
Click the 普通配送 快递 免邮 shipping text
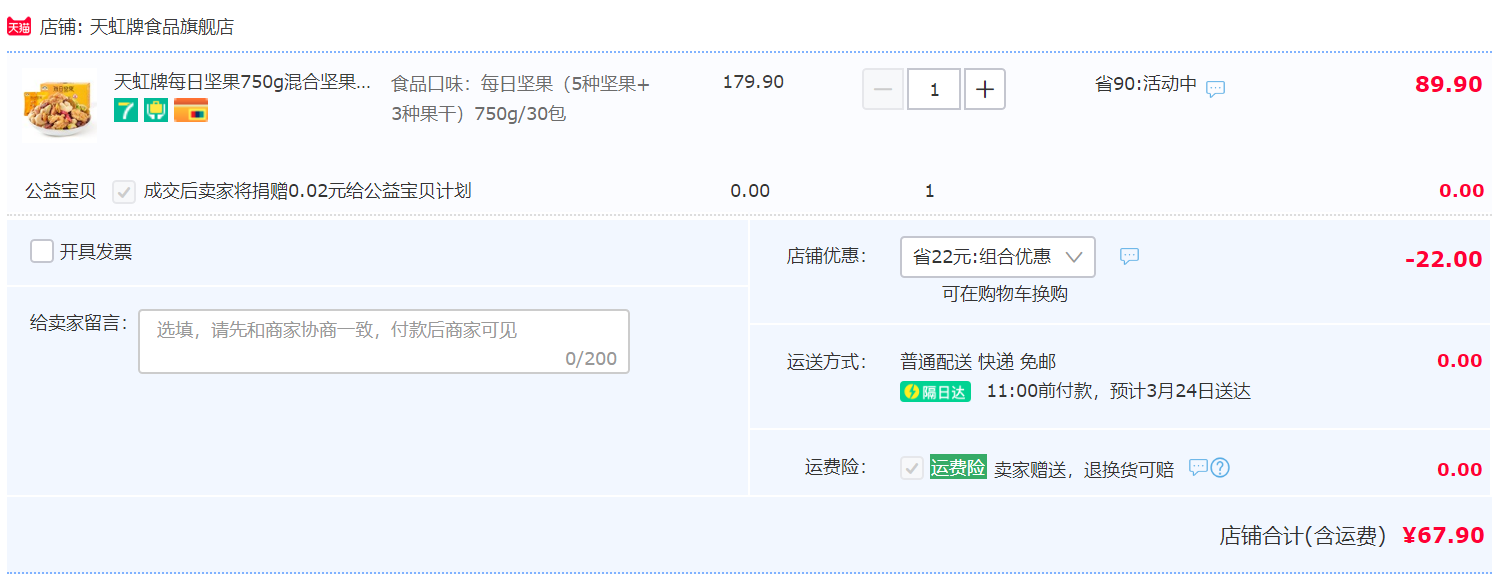(x=978, y=361)
